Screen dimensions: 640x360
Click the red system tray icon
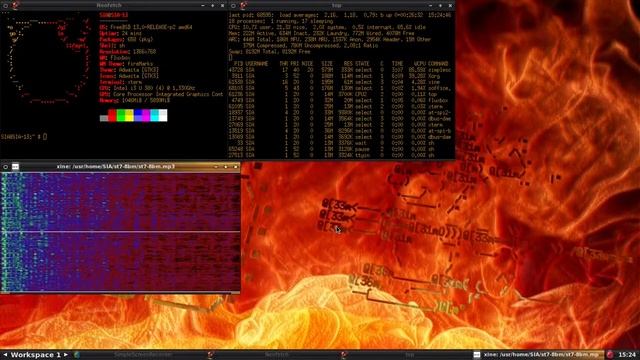click(x=610, y=355)
